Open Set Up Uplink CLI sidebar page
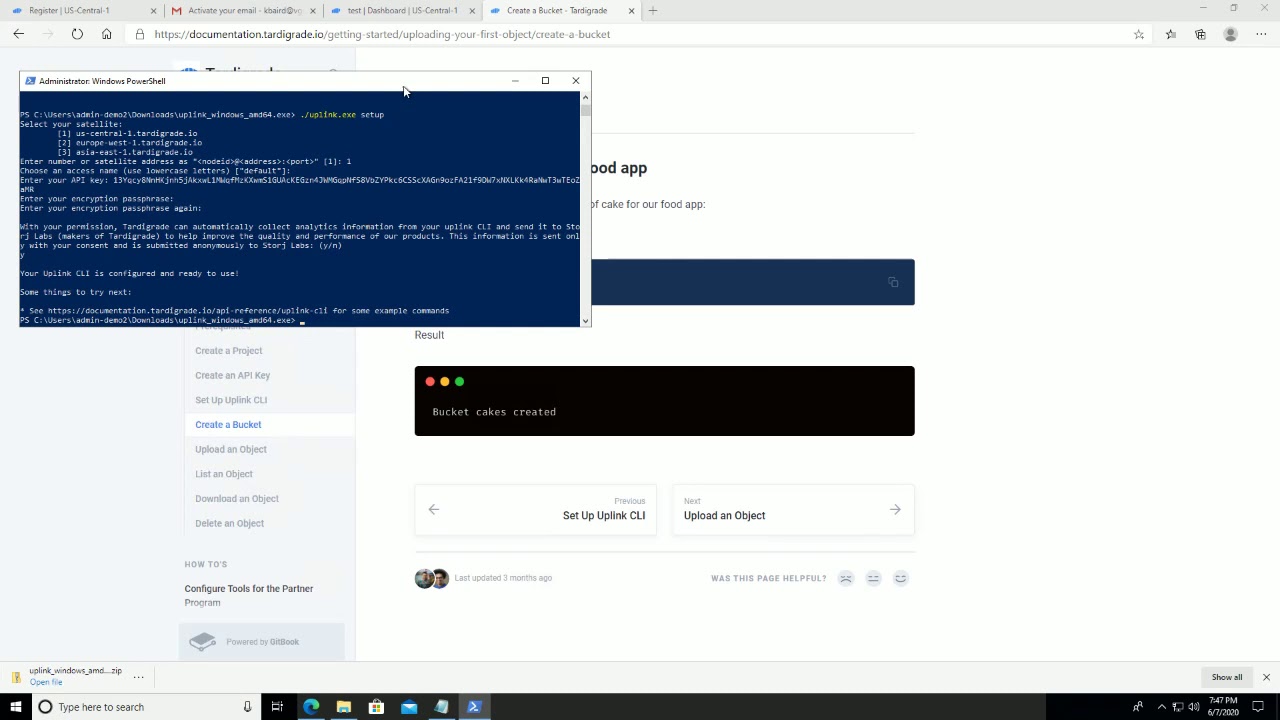The height and width of the screenshot is (720, 1280). [x=231, y=400]
